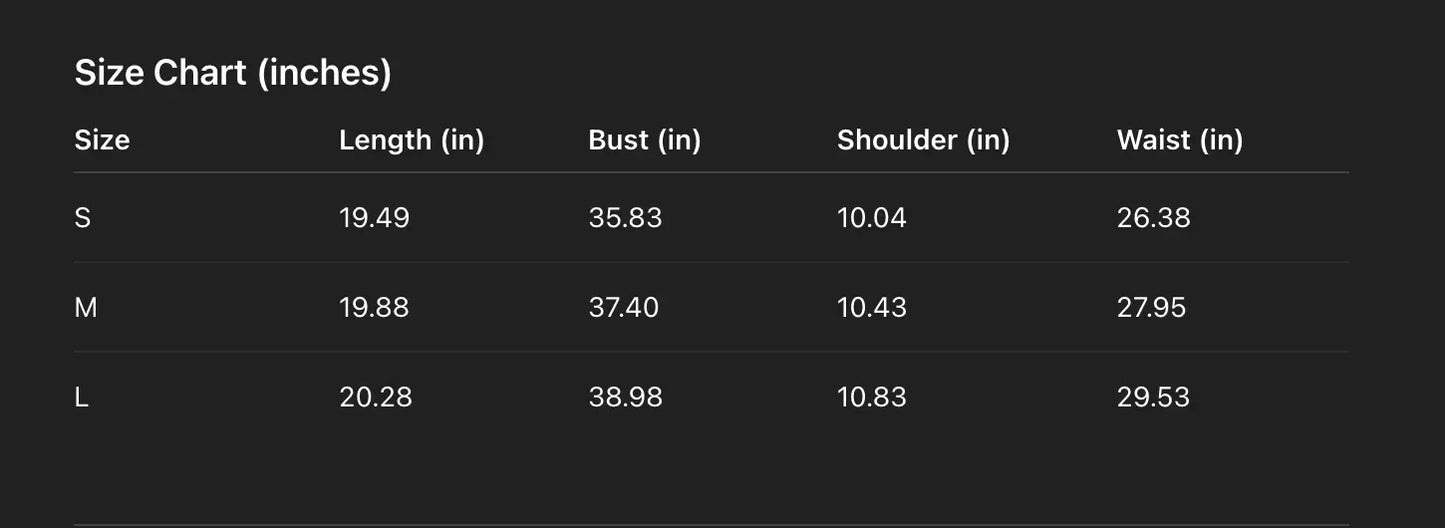Select the medium bust value 37.40
The image size is (1445, 528).
pos(623,307)
